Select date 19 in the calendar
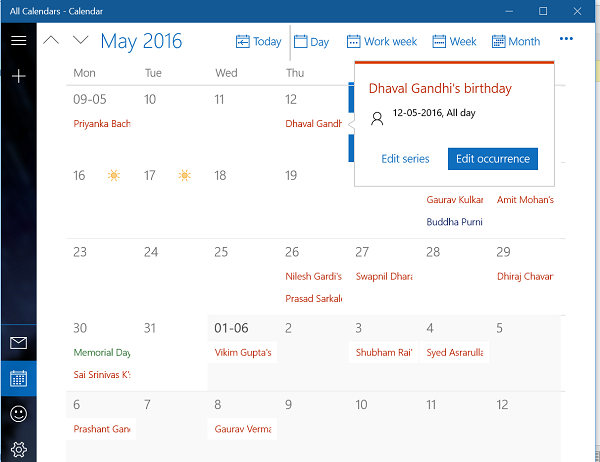Image resolution: width=600 pixels, height=462 pixels. [291, 175]
